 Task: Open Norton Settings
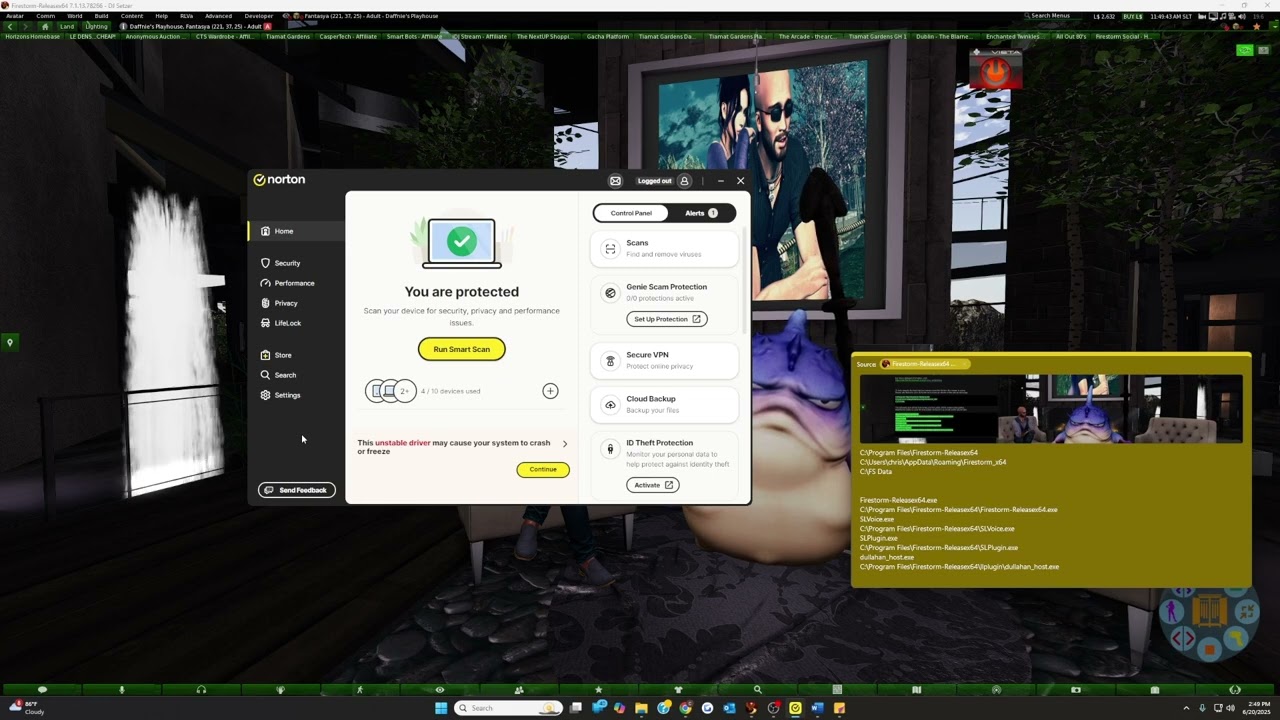pyautogui.click(x=280, y=395)
